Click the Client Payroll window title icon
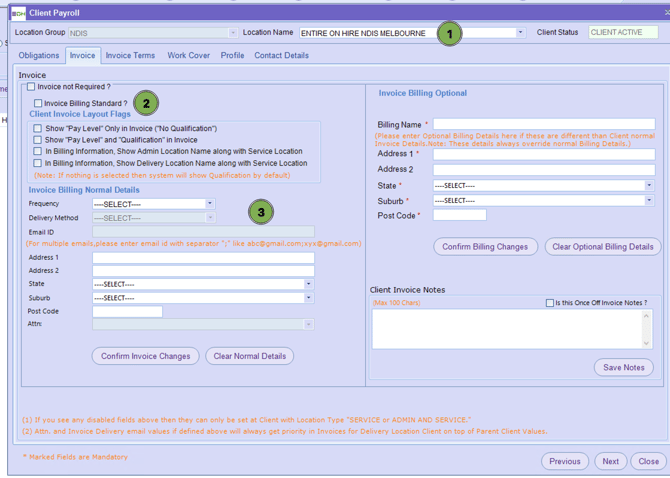 point(18,13)
